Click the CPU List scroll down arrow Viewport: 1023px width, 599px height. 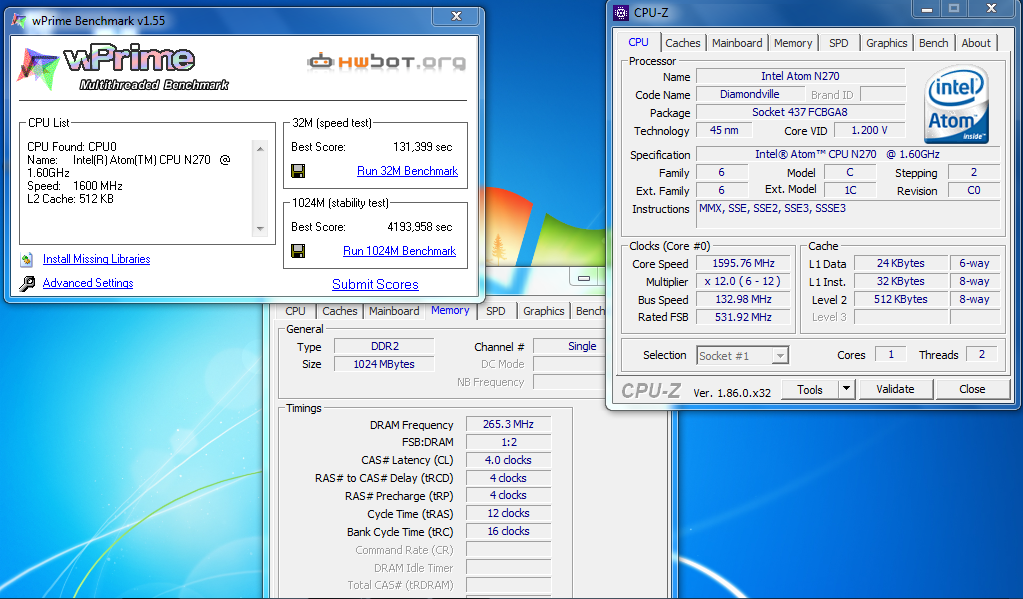tap(260, 228)
